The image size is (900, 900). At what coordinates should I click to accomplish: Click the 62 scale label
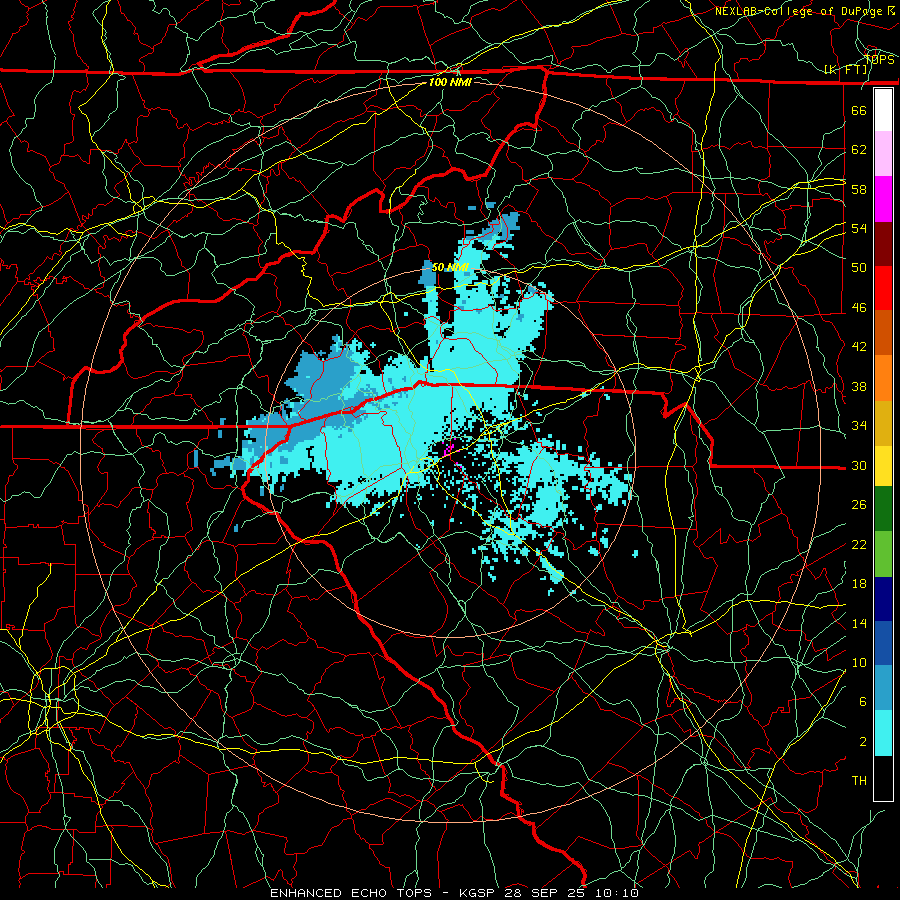pyautogui.click(x=859, y=150)
